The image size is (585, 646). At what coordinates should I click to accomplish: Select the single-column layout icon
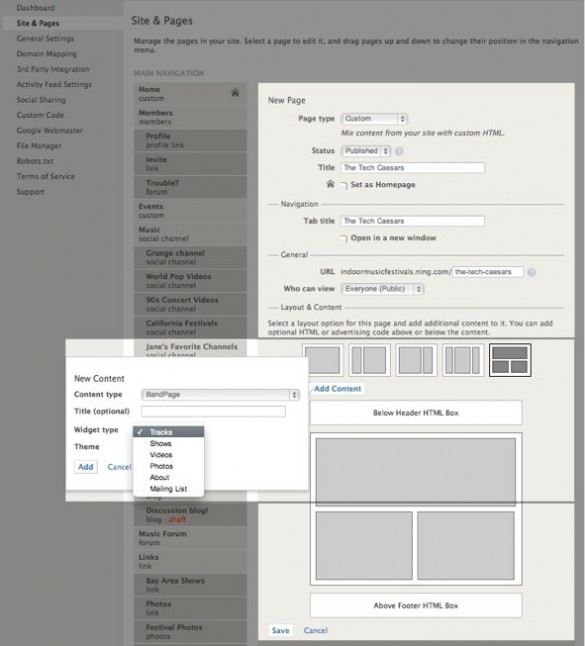point(323,360)
